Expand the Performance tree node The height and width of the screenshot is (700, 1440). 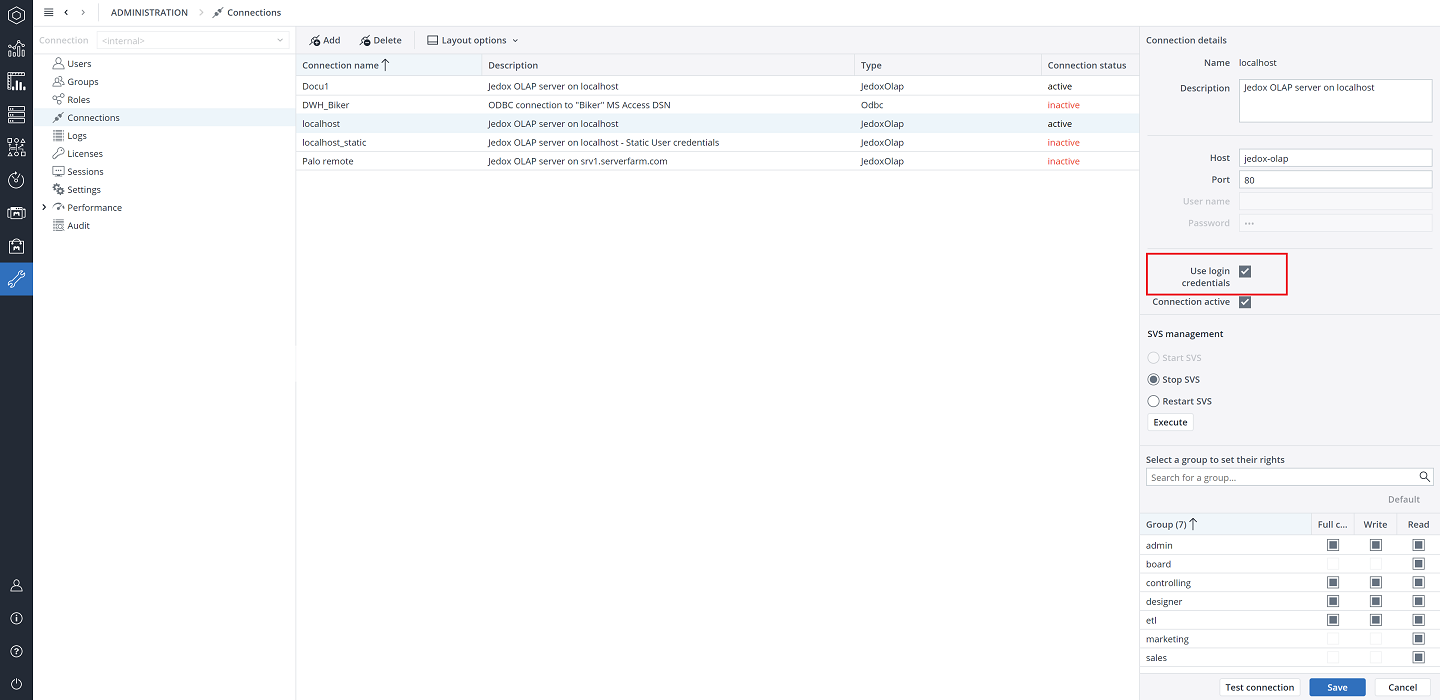(x=44, y=208)
